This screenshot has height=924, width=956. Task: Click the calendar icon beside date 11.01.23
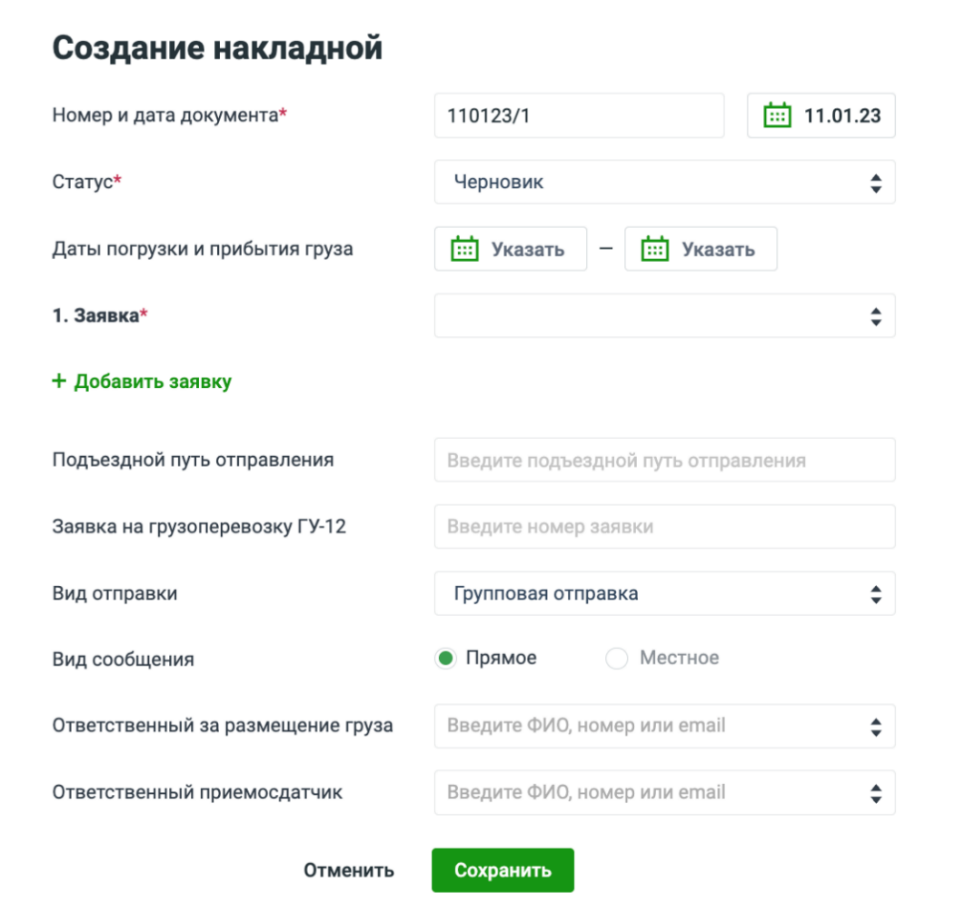pos(777,115)
